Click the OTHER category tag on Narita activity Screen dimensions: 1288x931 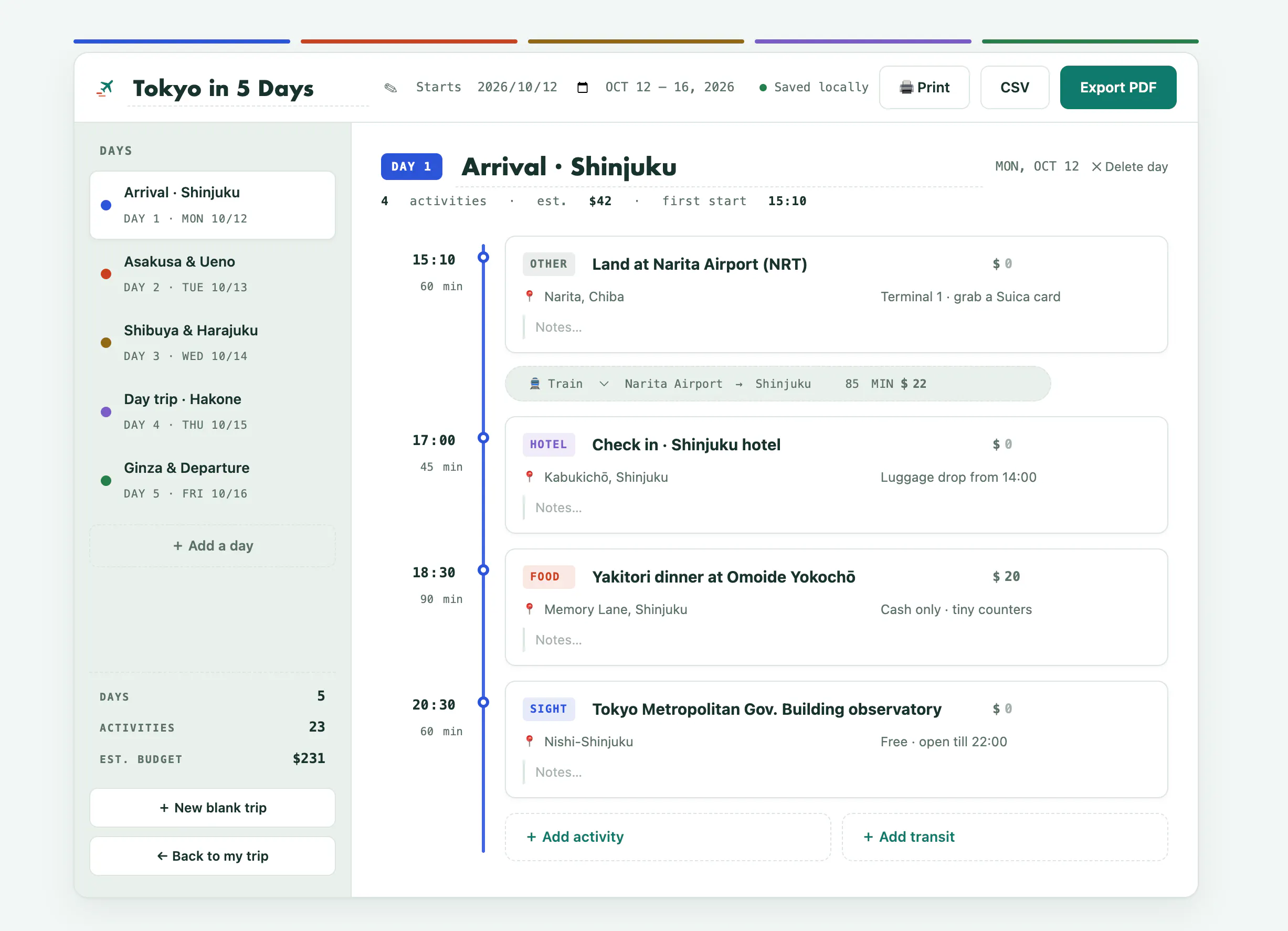548,264
